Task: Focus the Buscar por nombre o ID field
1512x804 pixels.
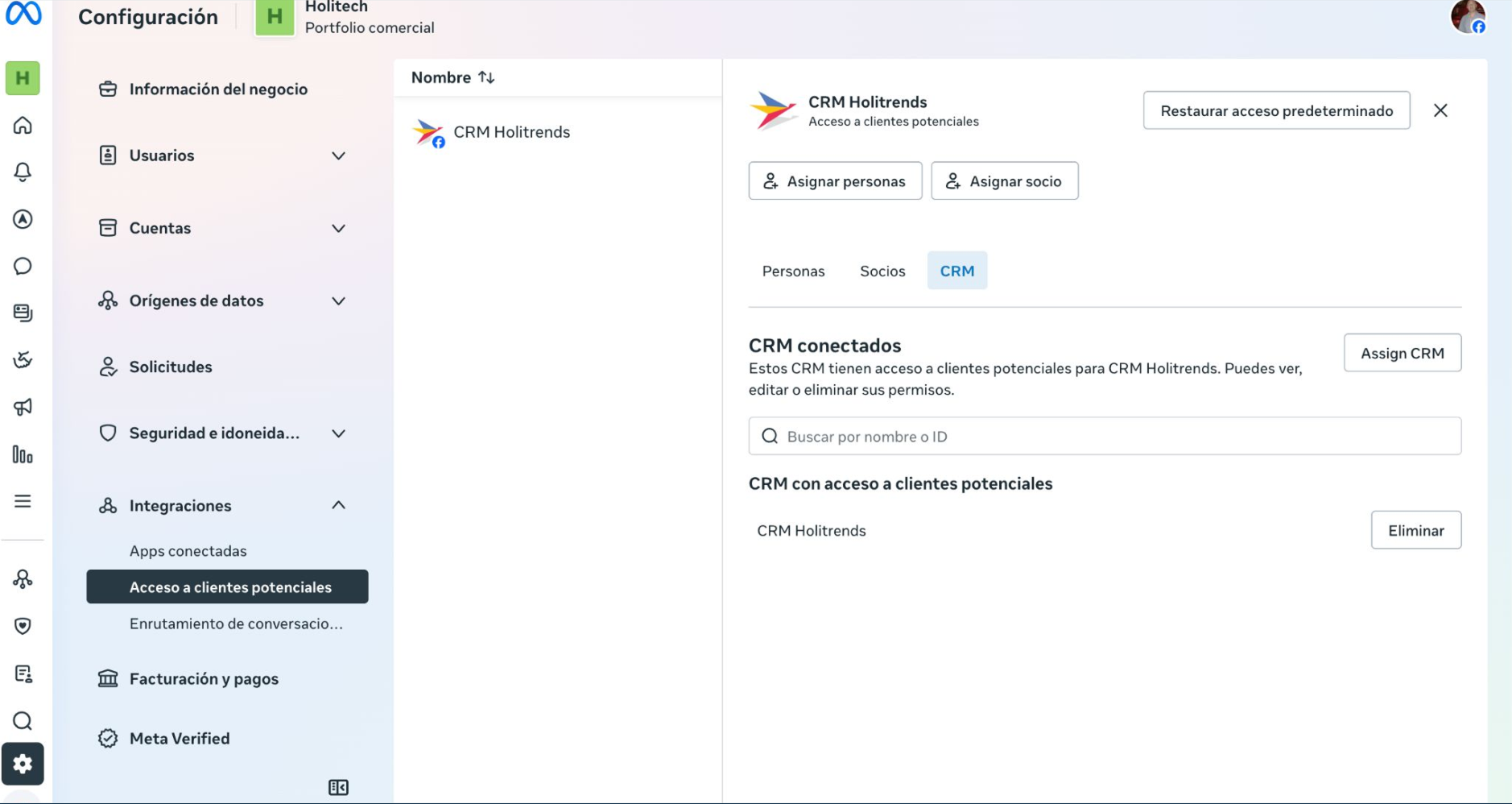Action: (x=1105, y=436)
